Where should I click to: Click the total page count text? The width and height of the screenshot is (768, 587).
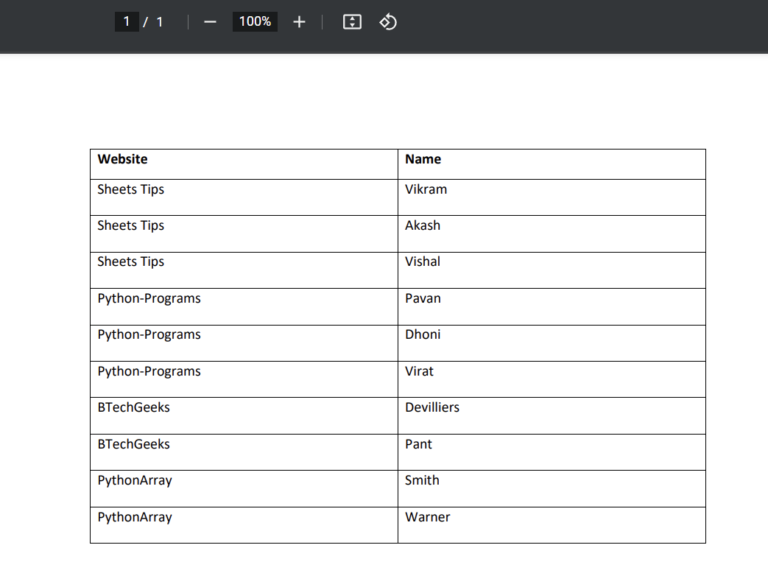(159, 22)
